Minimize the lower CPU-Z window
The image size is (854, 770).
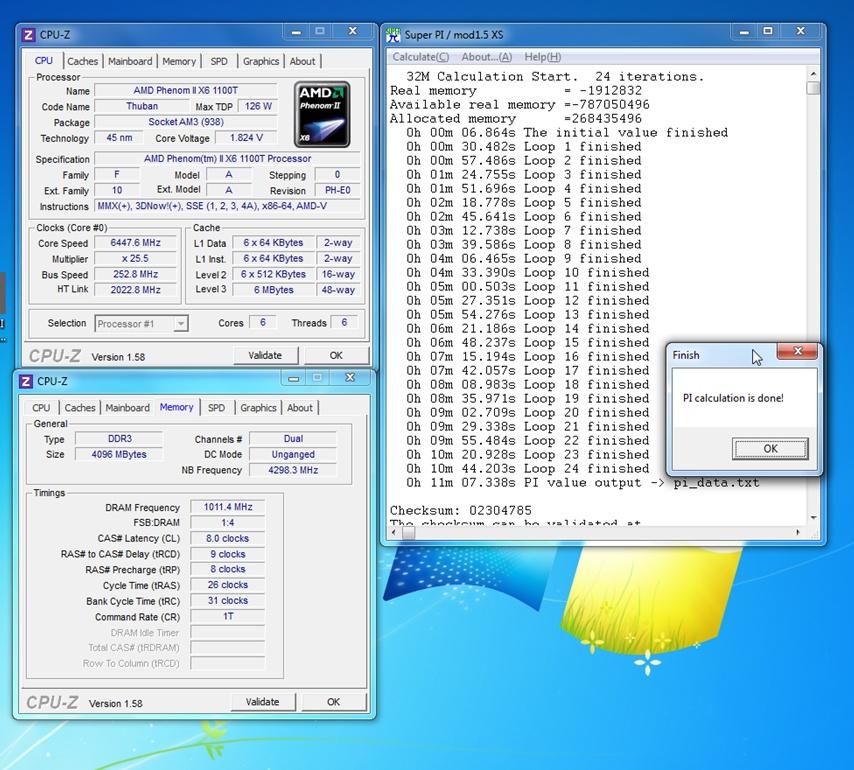(294, 378)
